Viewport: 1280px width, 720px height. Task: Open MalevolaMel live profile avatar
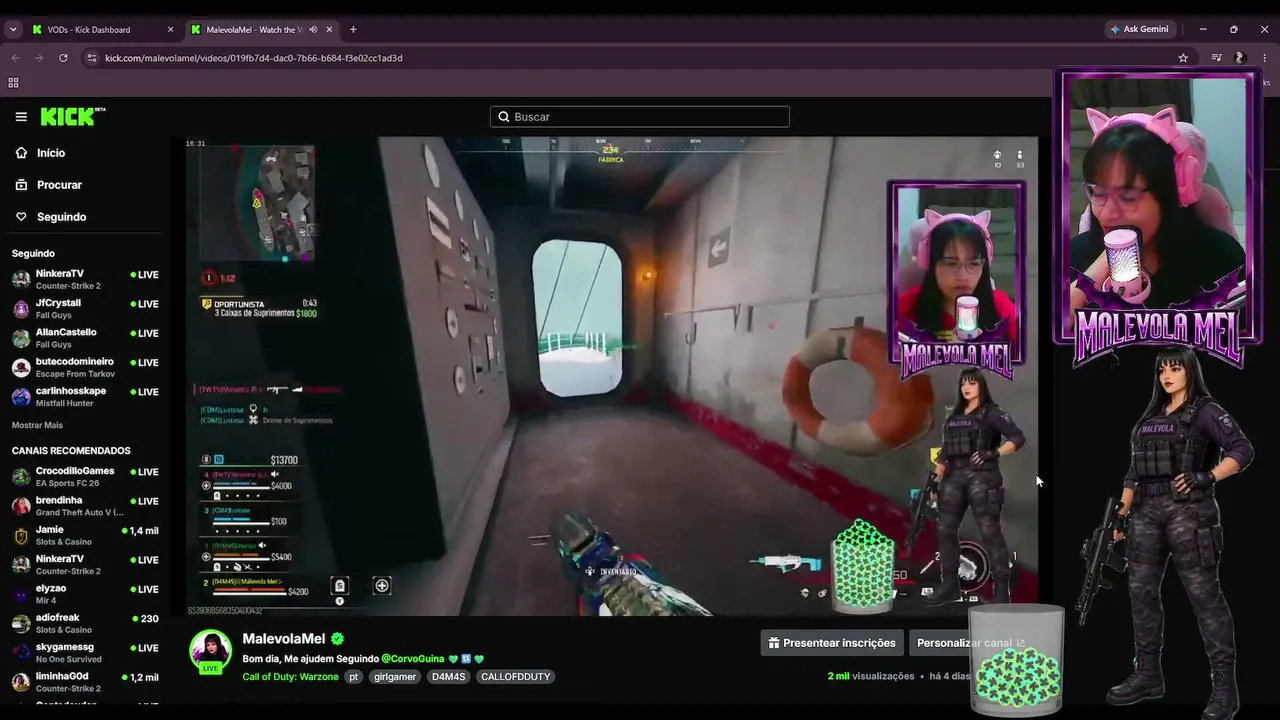click(x=211, y=652)
